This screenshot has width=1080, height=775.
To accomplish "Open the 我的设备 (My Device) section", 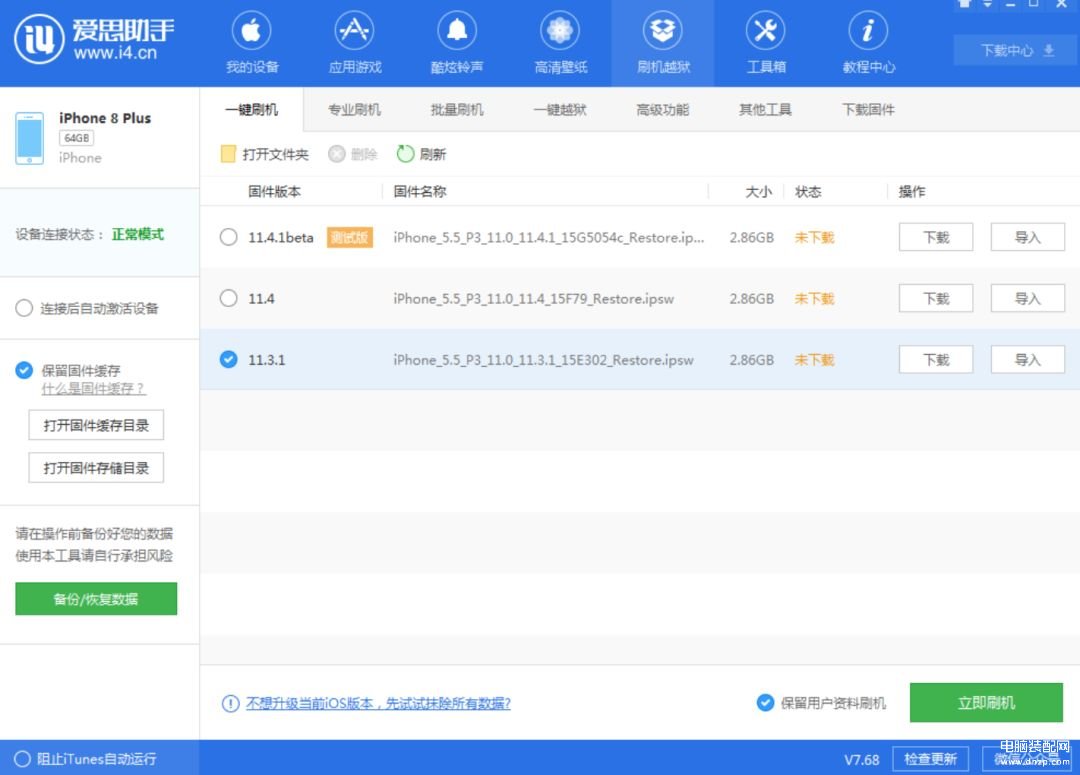I will pyautogui.click(x=251, y=43).
